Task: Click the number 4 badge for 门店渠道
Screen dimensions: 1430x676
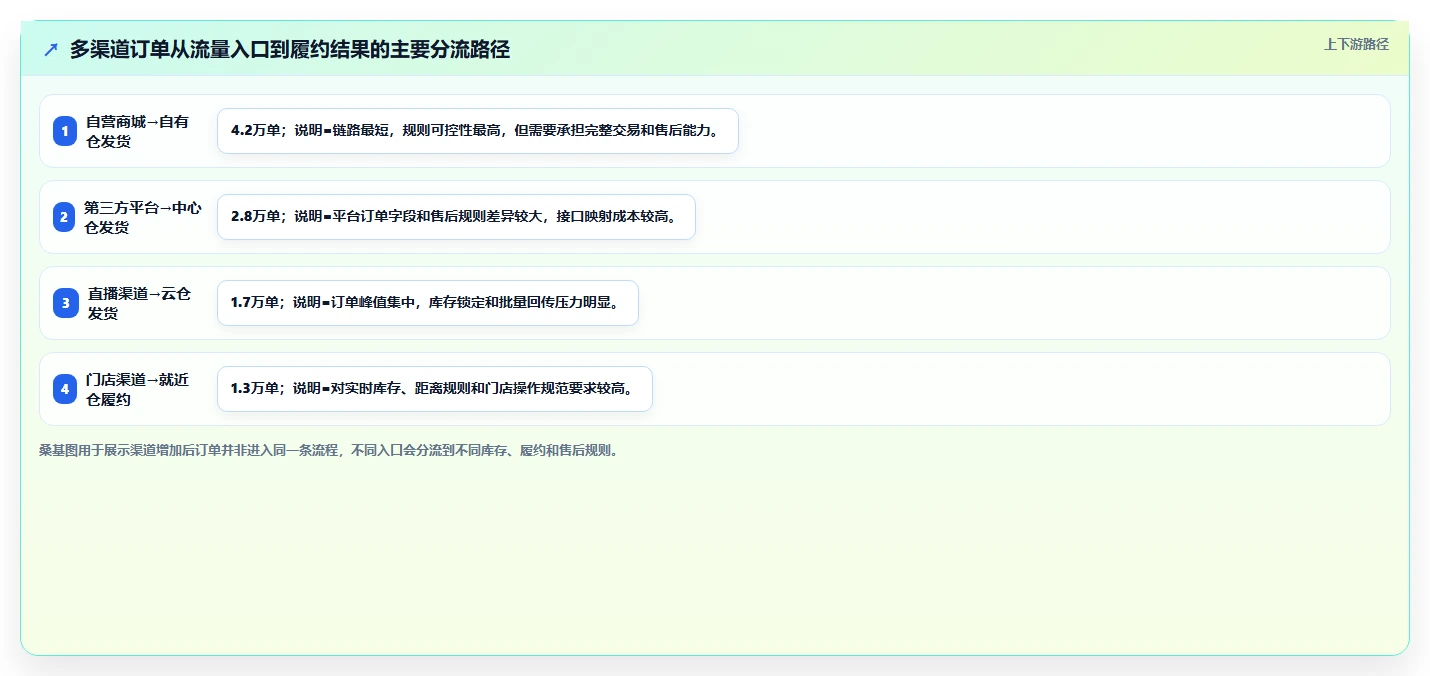Action: pos(65,389)
